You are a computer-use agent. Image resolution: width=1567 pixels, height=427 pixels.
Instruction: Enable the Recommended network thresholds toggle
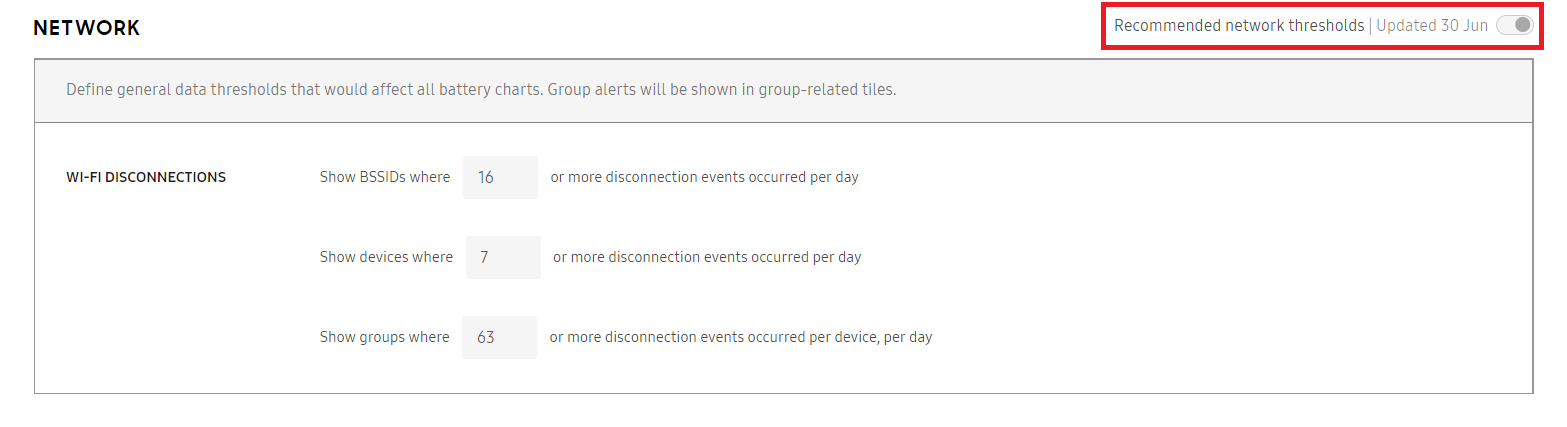coord(1514,26)
